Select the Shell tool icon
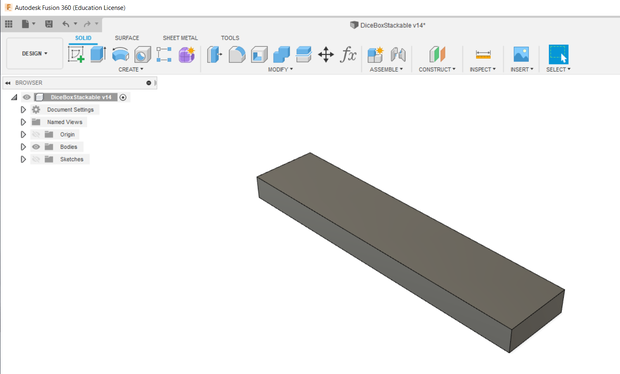The height and width of the screenshot is (374, 620). pyautogui.click(x=259, y=55)
